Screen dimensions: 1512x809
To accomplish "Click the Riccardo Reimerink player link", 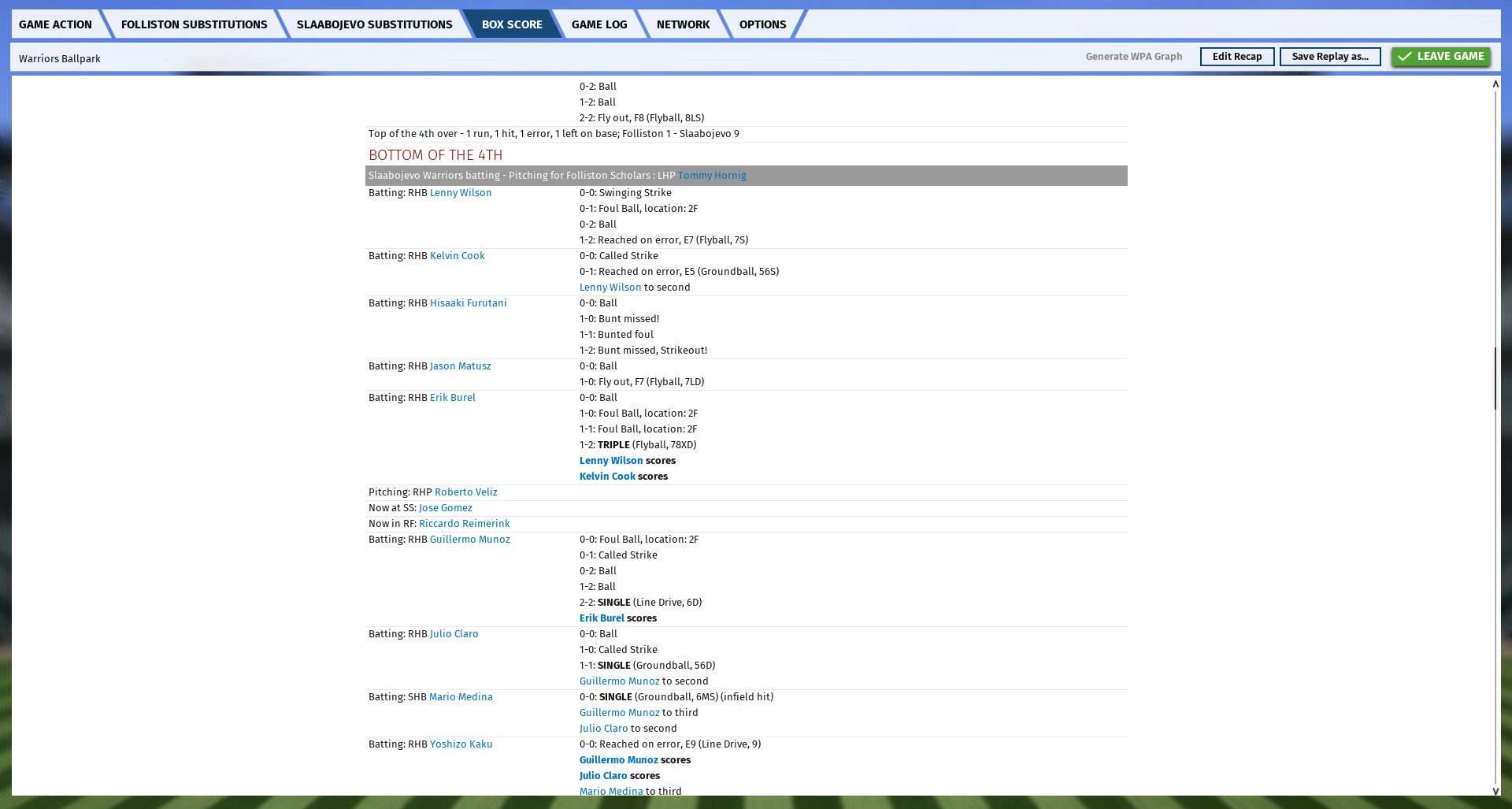I will pyautogui.click(x=464, y=524).
